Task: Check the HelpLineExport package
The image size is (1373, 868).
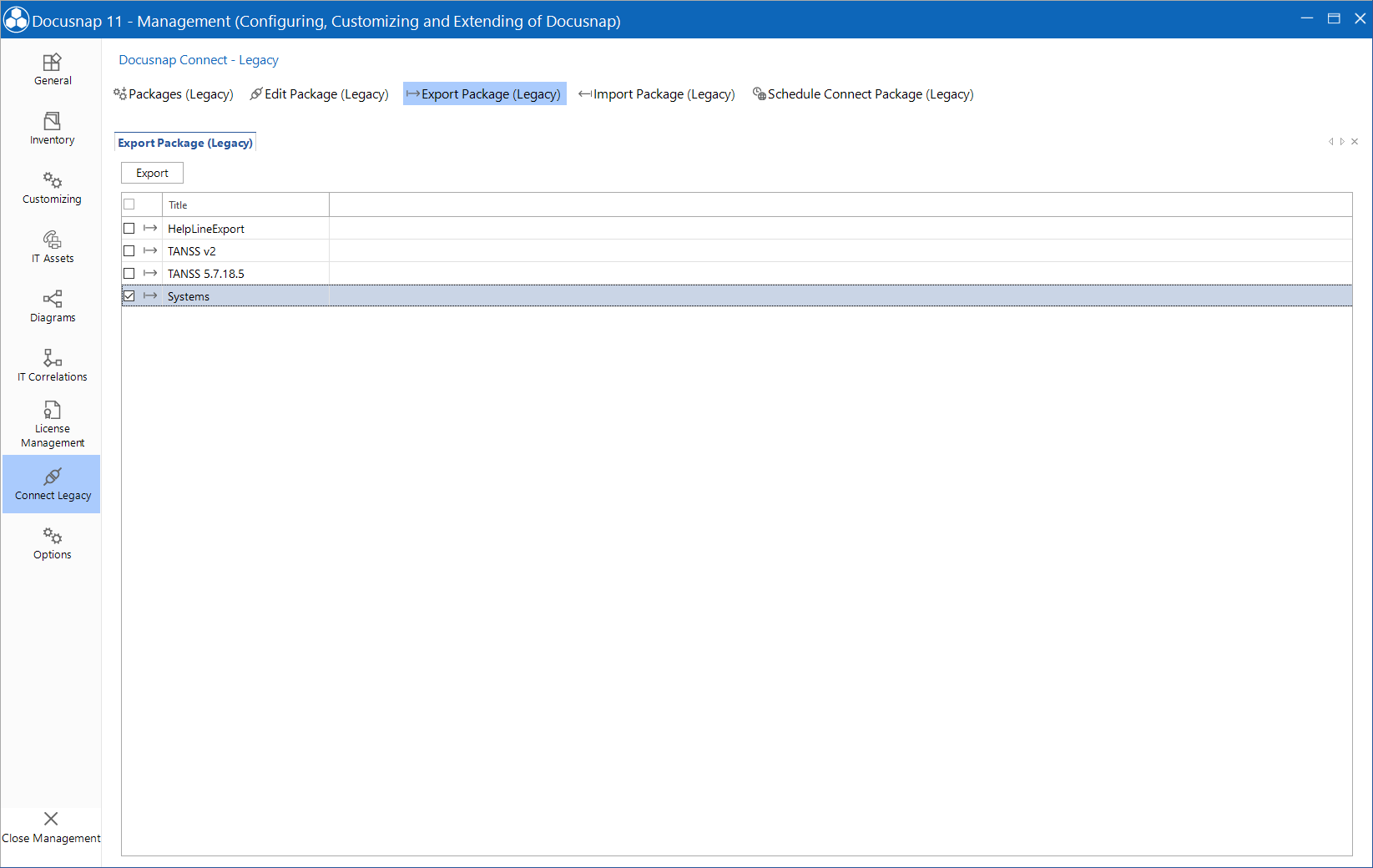Action: (129, 228)
